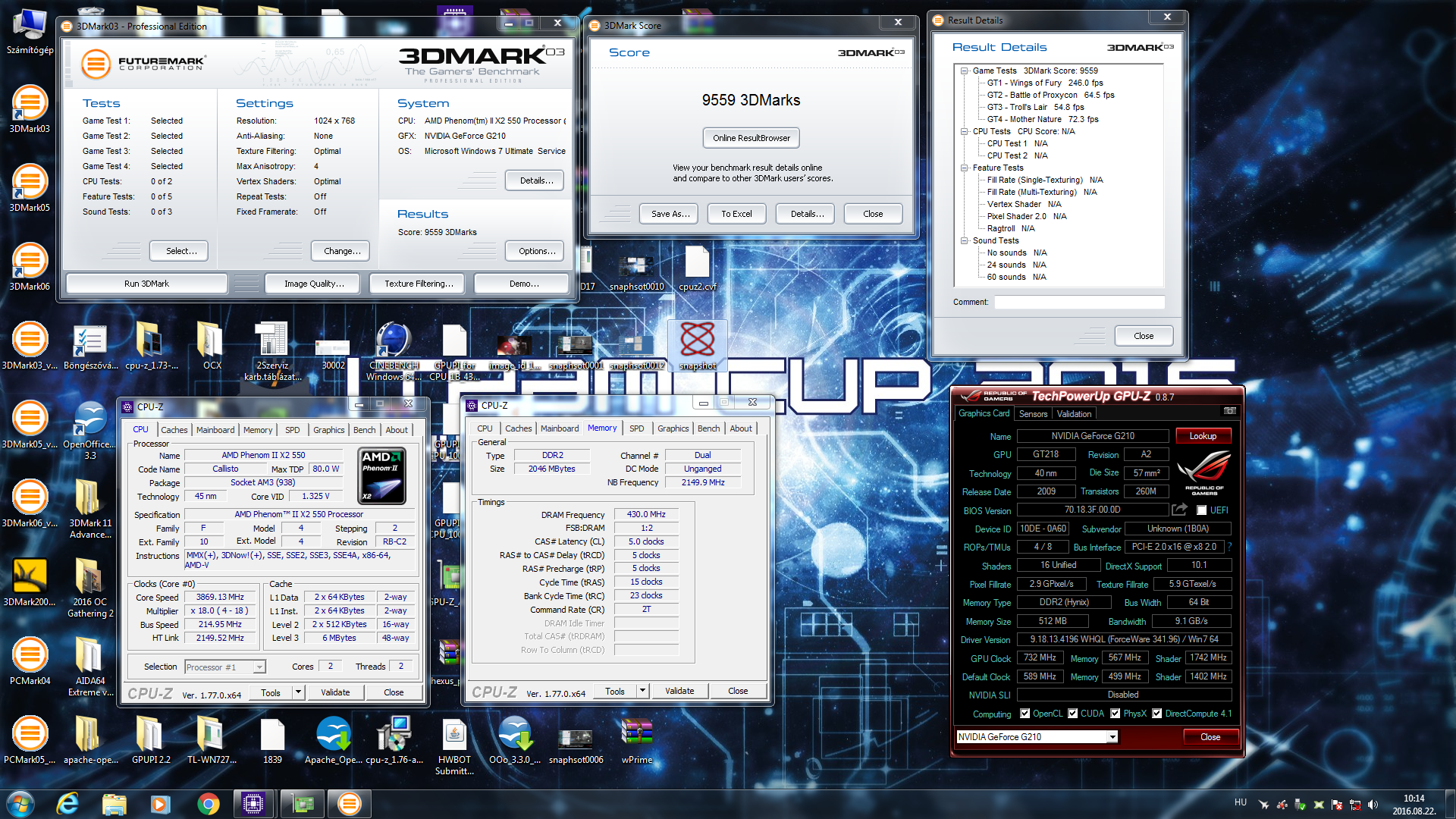Open the NVIDIA GeForce G210 GPU selector dropdown

coord(1112,737)
